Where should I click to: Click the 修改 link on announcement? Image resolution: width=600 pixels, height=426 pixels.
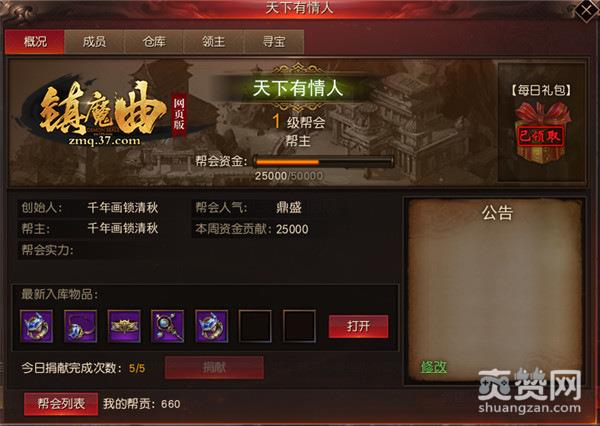pyautogui.click(x=434, y=367)
